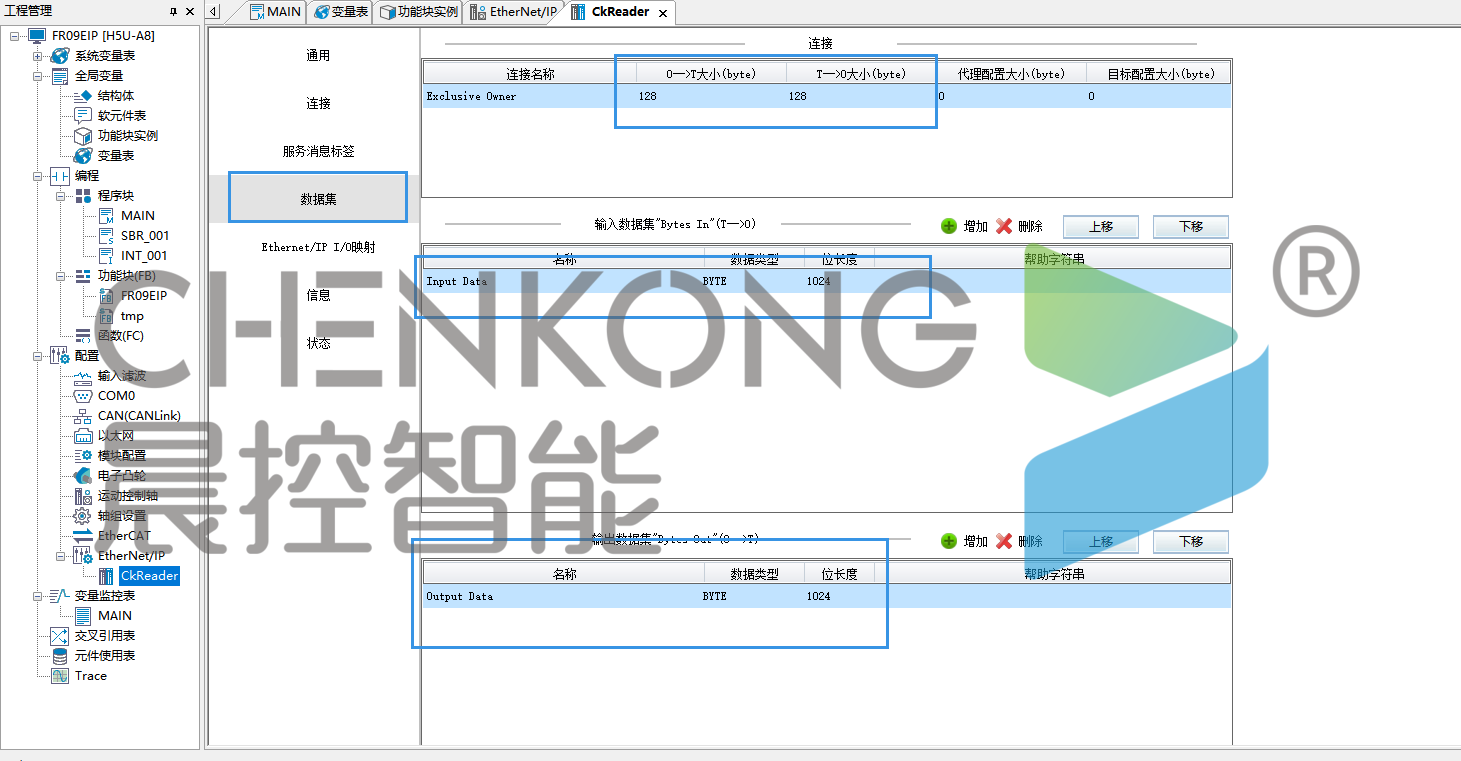Select the CkReader device icon in project tree
This screenshot has width=1461, height=761.
106,576
